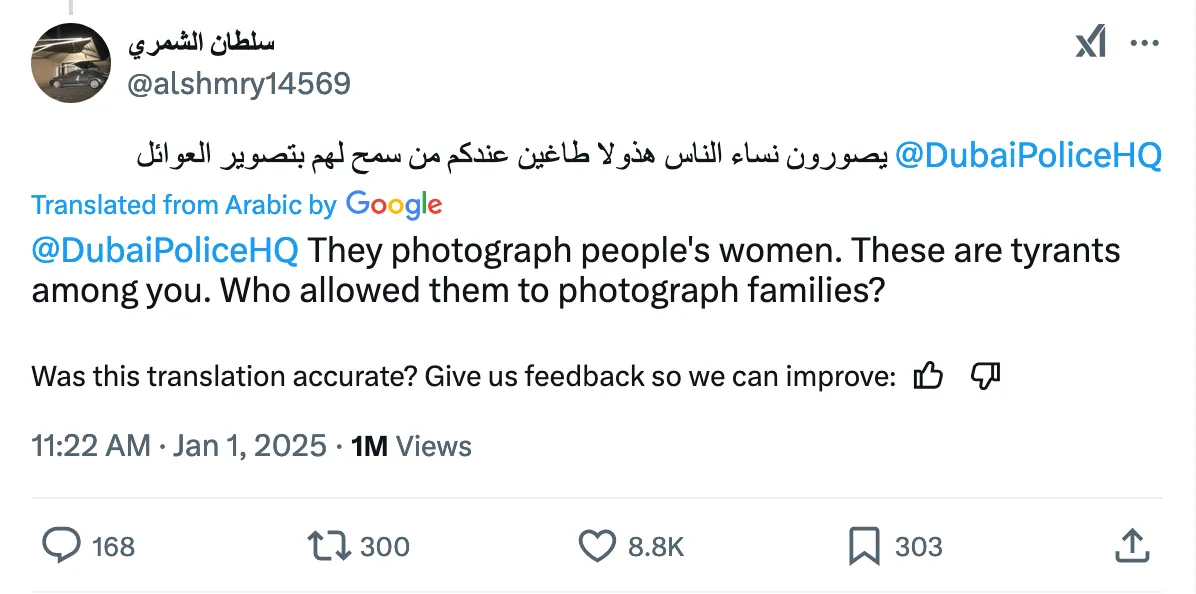Click the 300 reposts count
This screenshot has width=1196, height=594.
[x=384, y=546]
